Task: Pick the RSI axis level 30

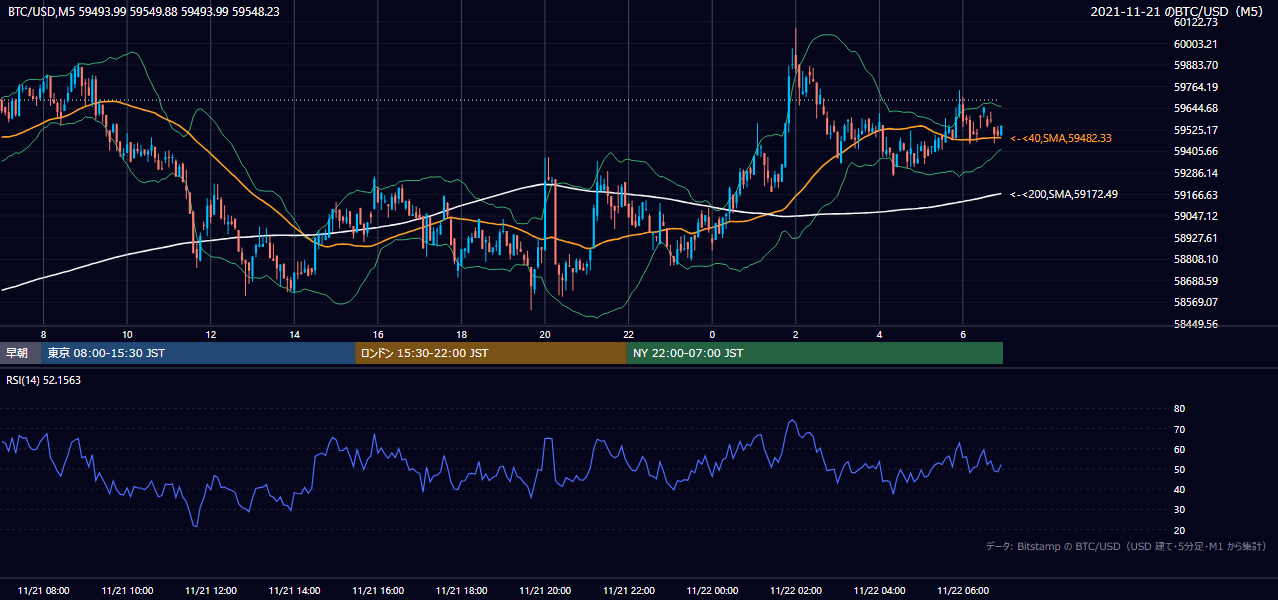Action: click(x=1179, y=510)
